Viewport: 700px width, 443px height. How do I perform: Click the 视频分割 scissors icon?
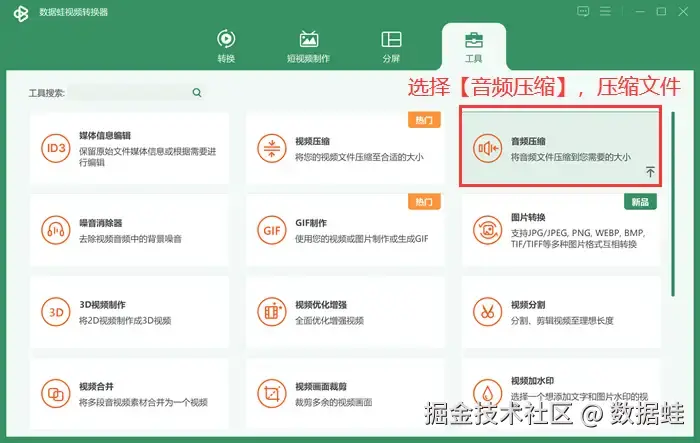point(488,312)
